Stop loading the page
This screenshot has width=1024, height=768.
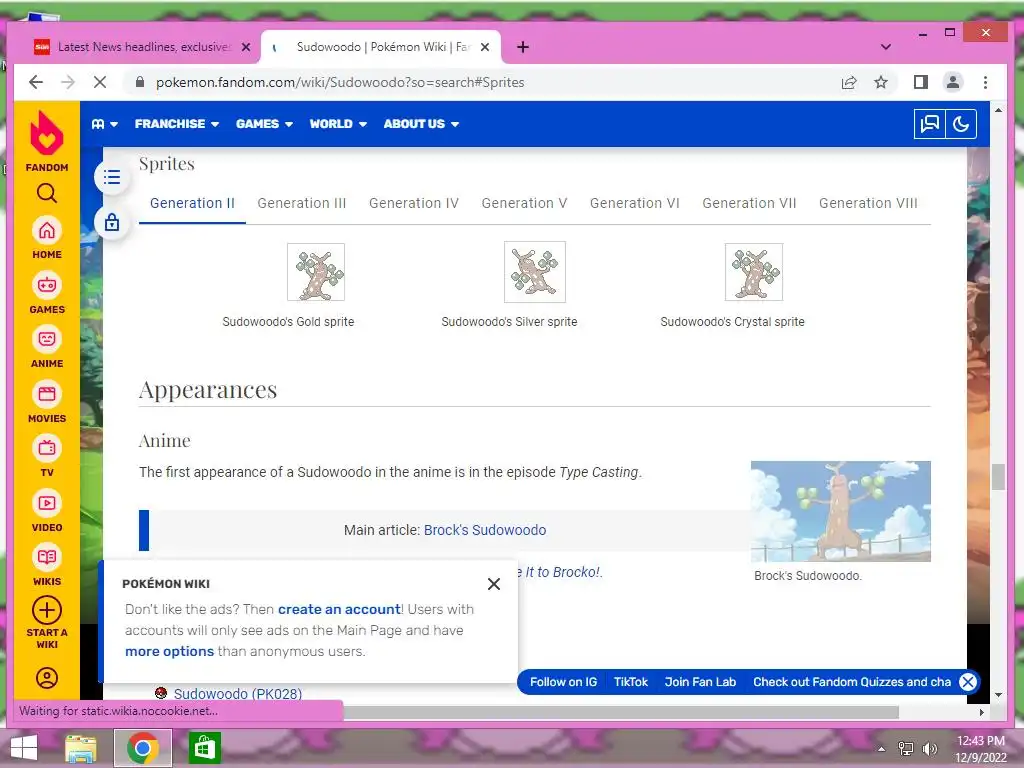click(100, 82)
